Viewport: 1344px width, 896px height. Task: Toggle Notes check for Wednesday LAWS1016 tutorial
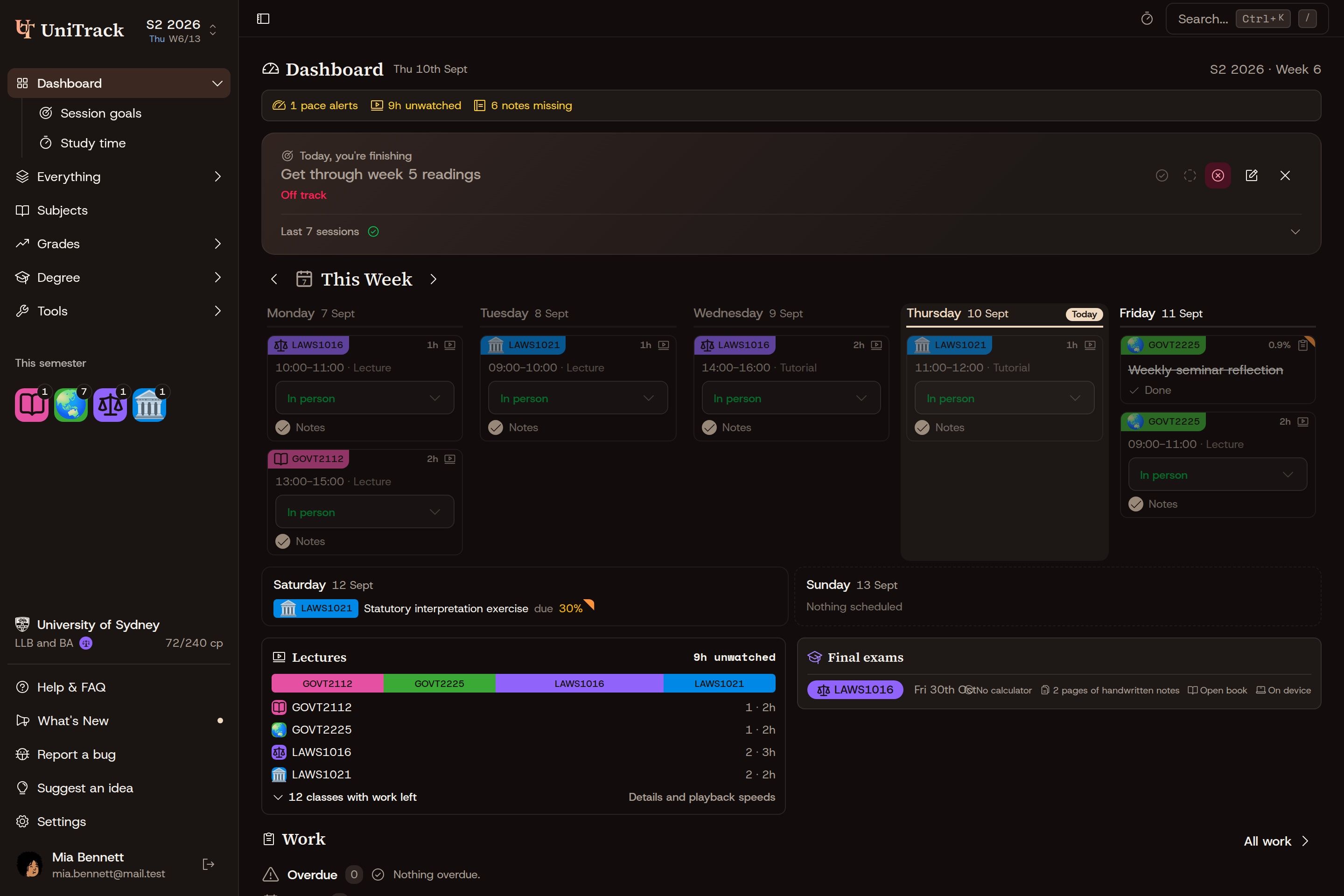click(709, 427)
